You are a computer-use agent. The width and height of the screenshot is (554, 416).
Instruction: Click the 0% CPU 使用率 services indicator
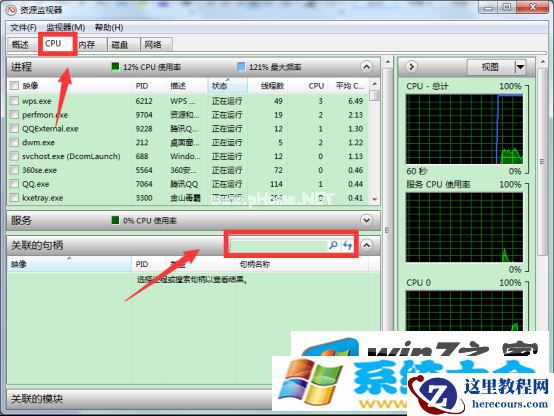[144, 221]
